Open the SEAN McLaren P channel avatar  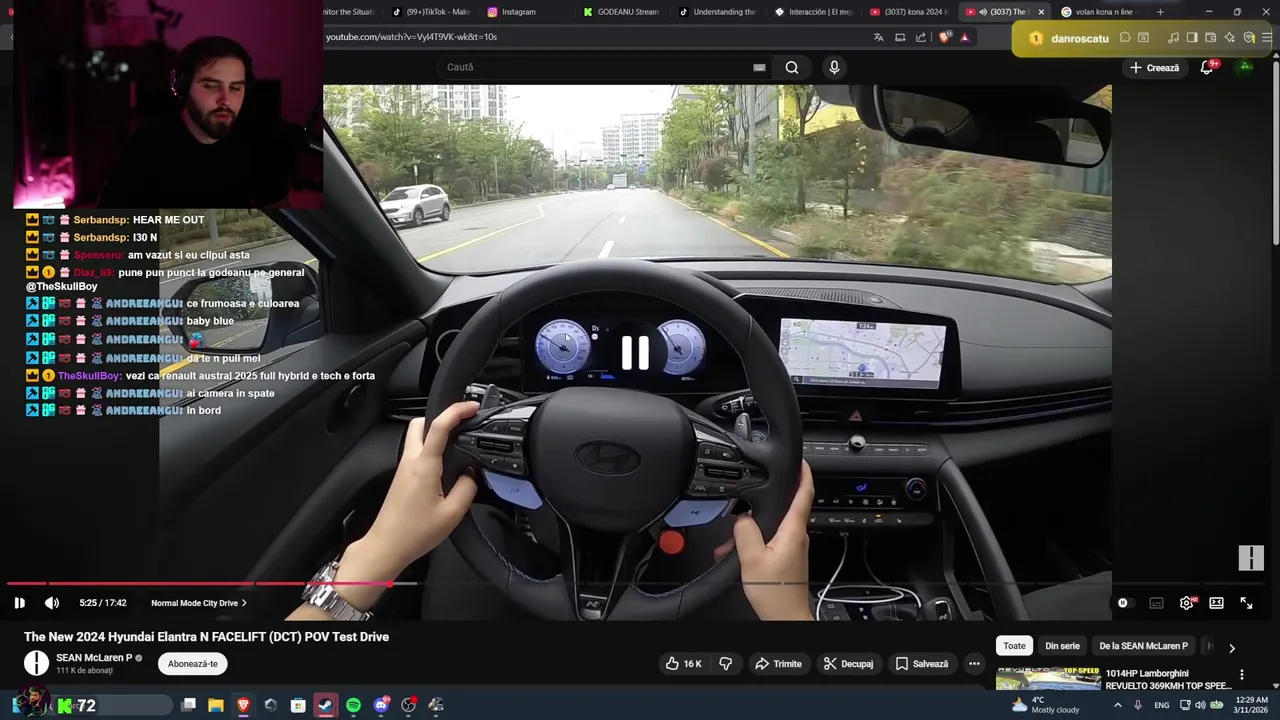point(36,663)
